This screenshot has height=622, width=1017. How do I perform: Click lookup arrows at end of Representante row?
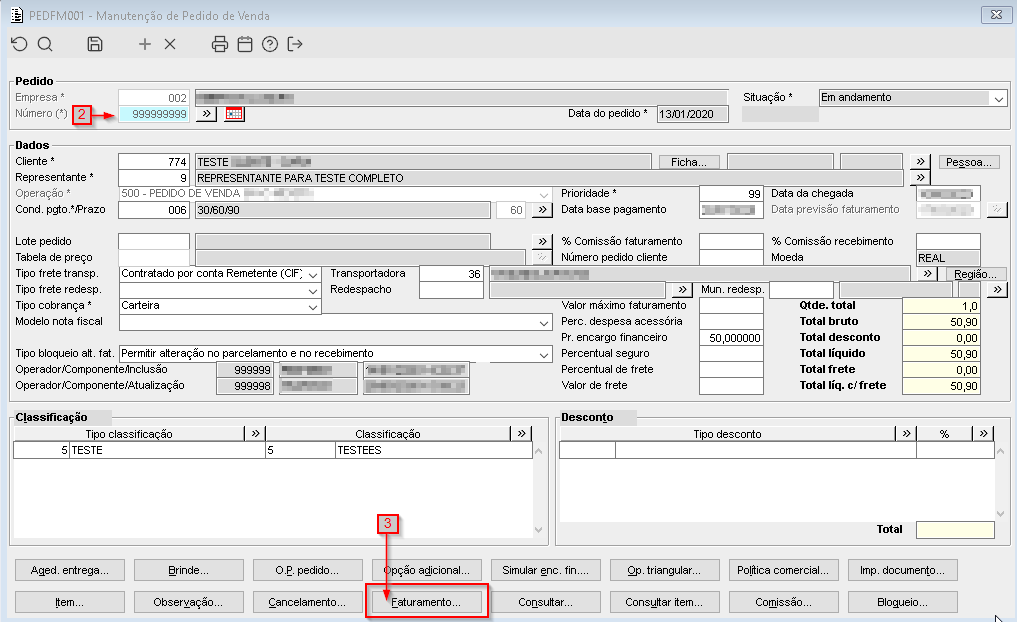point(920,177)
